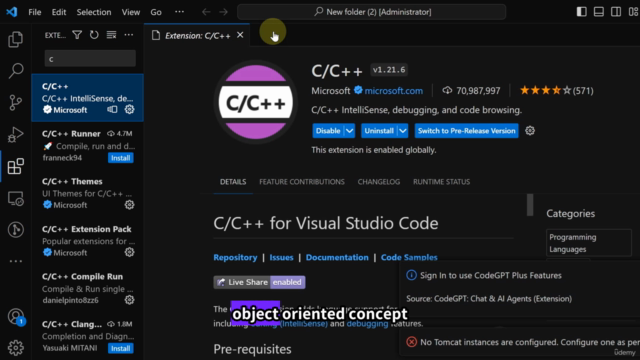The height and width of the screenshot is (360, 640).
Task: Open extensions panel more actions menu
Action: click(x=129, y=35)
